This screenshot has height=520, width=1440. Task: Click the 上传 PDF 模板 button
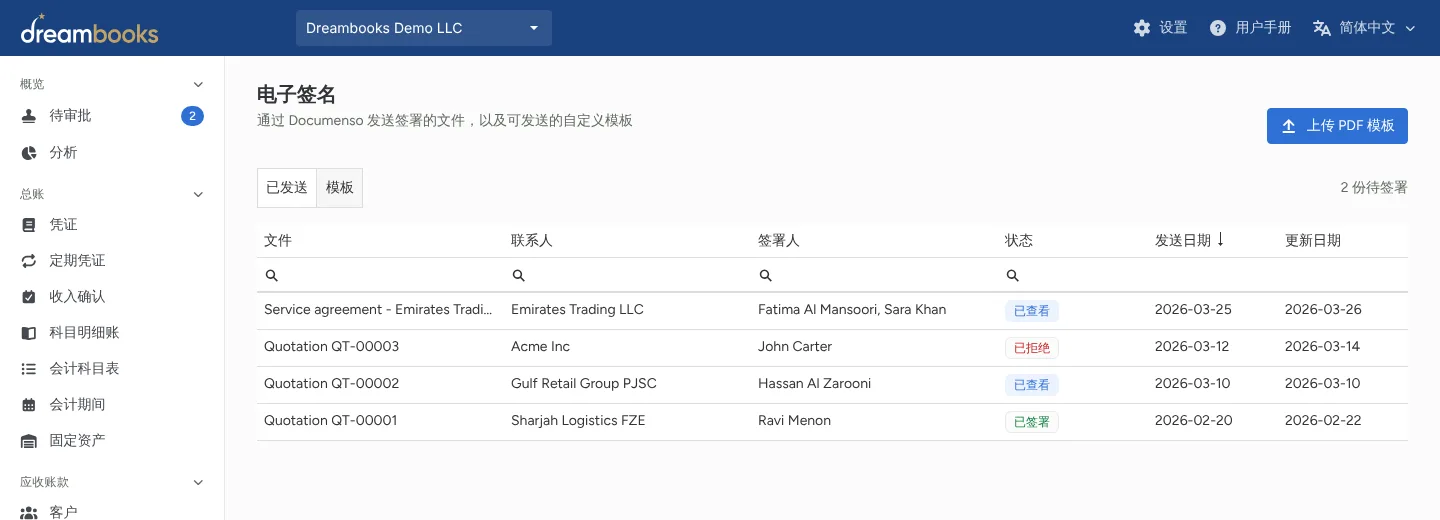click(1337, 126)
